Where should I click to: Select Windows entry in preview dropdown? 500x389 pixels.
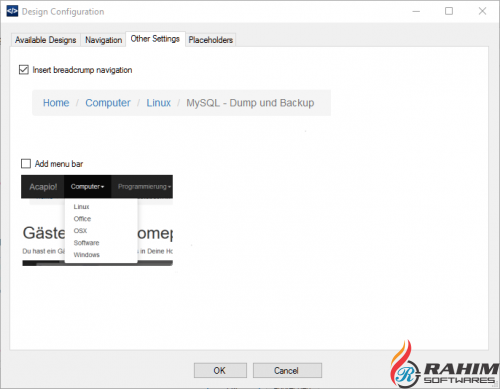point(87,255)
